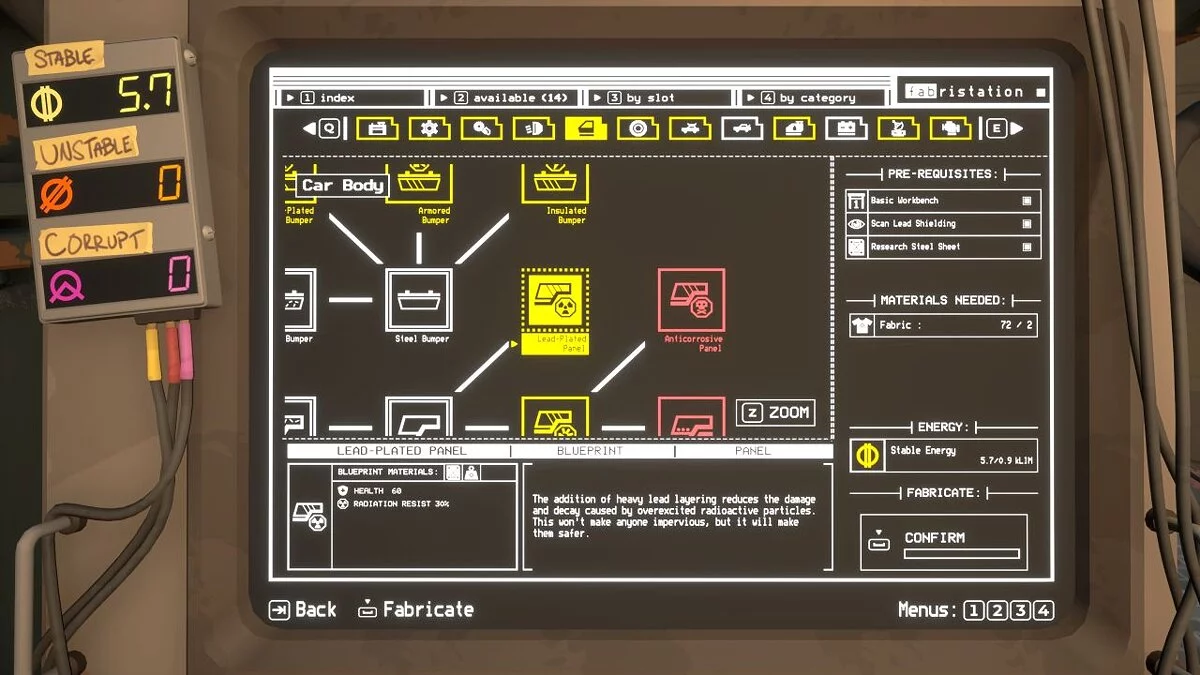Select the LEAD-PLATED PANEL header segment
1200x675 pixels.
point(401,451)
